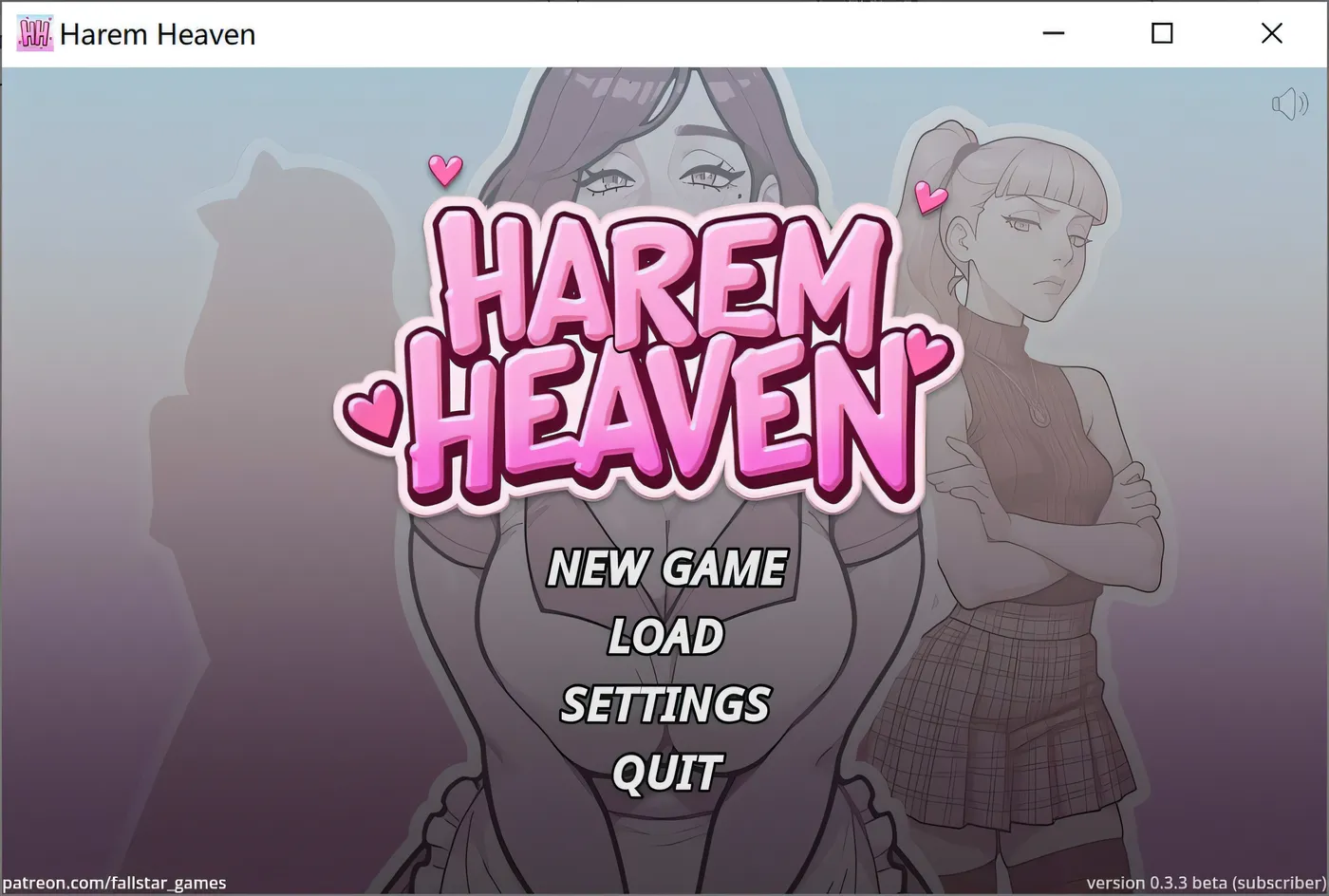Open the Load menu entry

[x=666, y=636]
